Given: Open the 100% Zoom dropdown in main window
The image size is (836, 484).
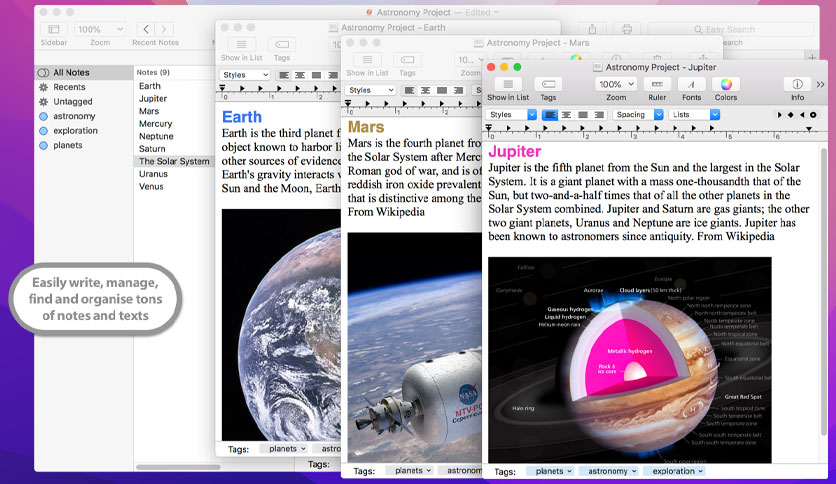Looking at the screenshot, I should pos(100,29).
